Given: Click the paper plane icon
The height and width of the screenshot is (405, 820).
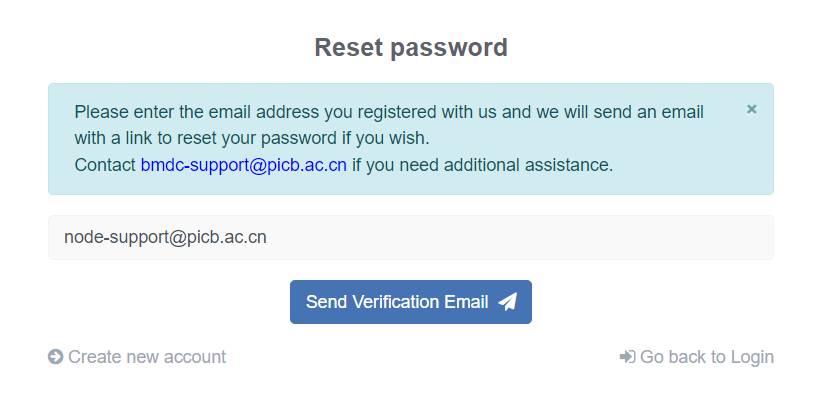Looking at the screenshot, I should click(x=508, y=302).
